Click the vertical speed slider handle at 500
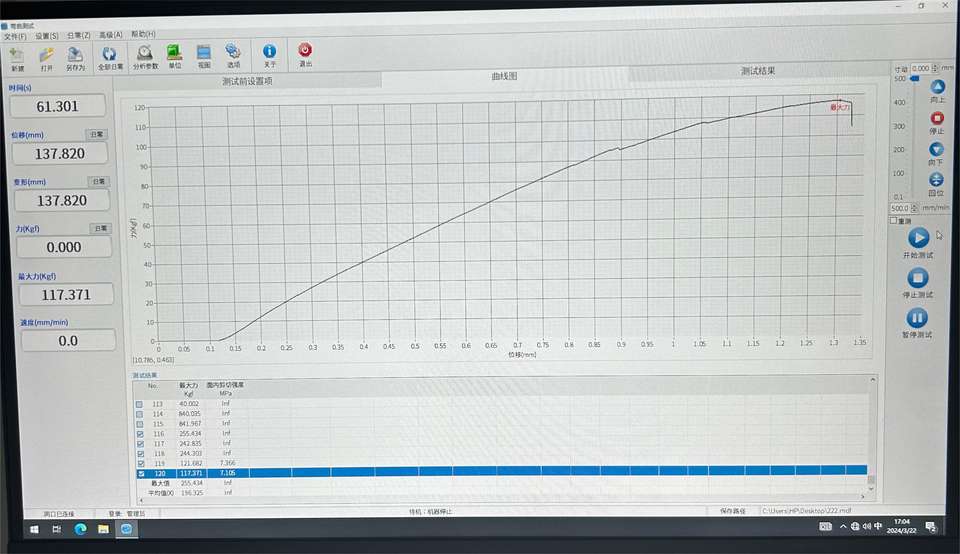This screenshot has height=554, width=960. pos(915,78)
